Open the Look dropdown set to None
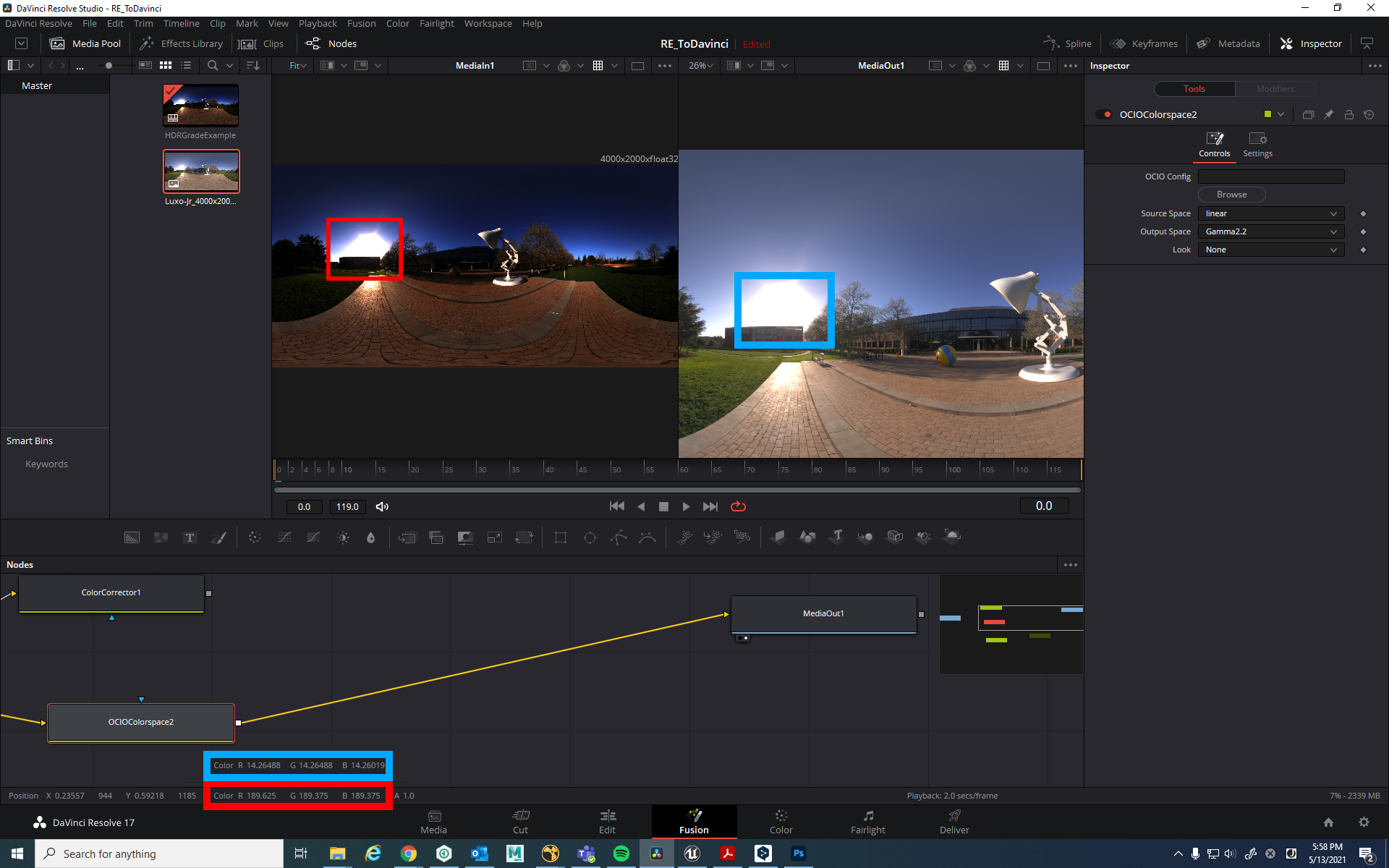The image size is (1389, 868). (1271, 250)
